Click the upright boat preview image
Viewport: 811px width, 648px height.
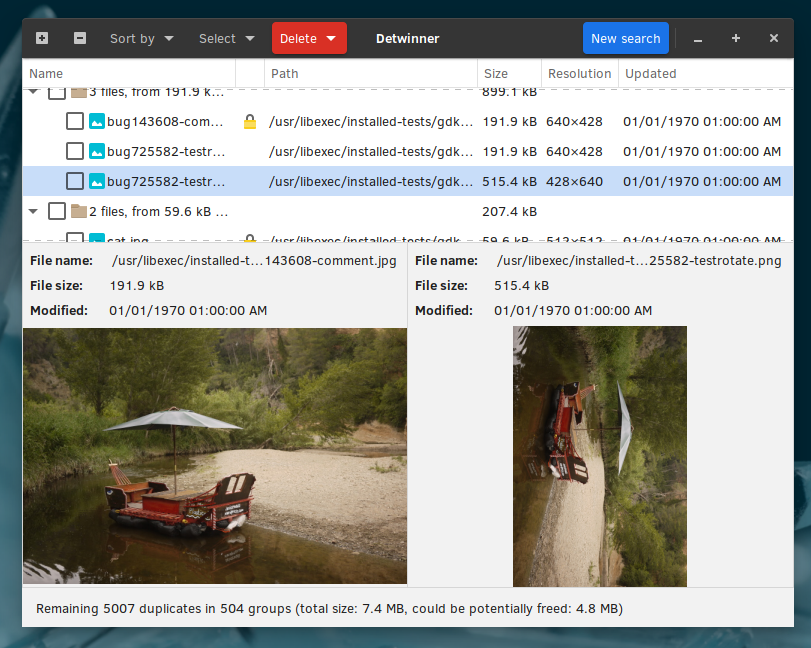215,455
